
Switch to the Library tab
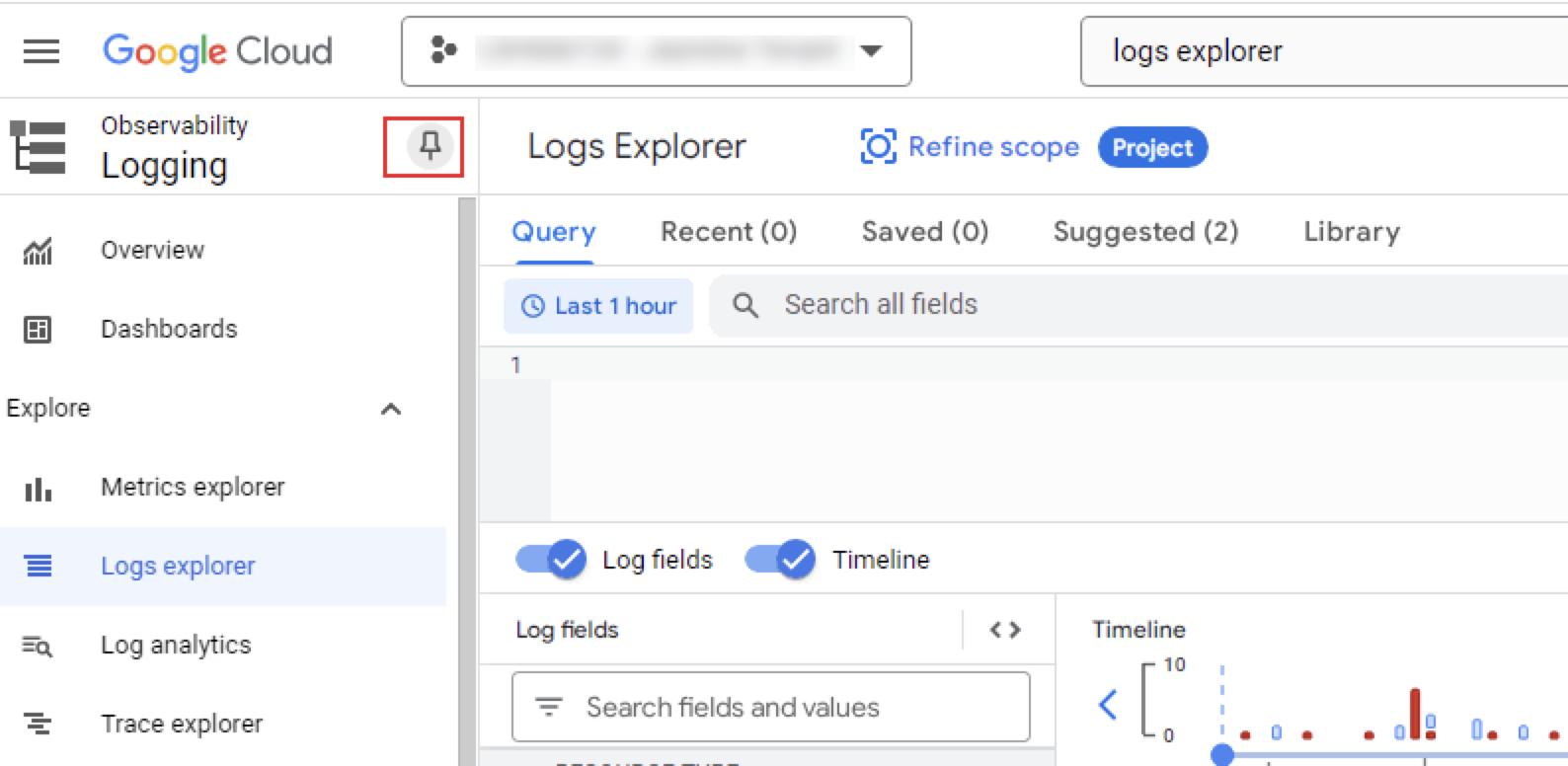(1352, 232)
